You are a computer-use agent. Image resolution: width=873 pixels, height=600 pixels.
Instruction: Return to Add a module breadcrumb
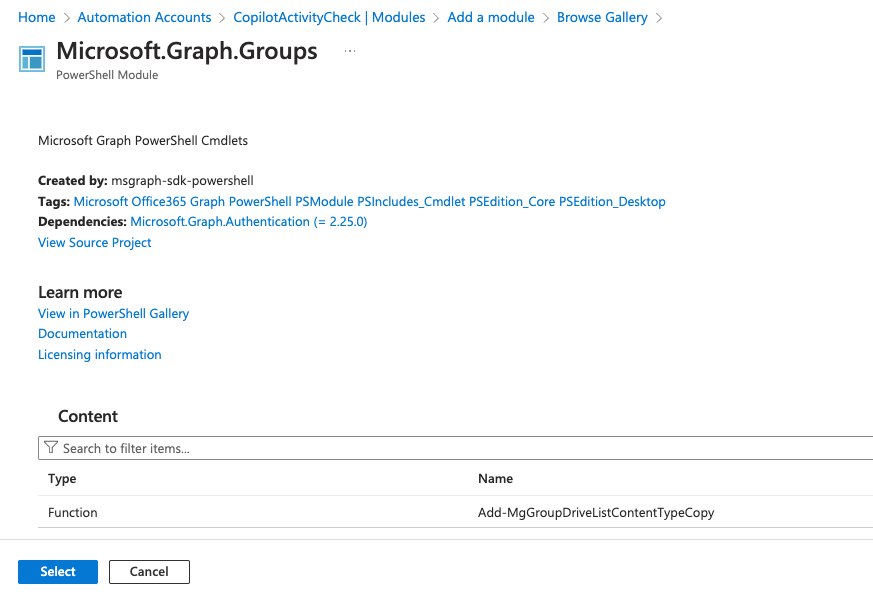[491, 17]
